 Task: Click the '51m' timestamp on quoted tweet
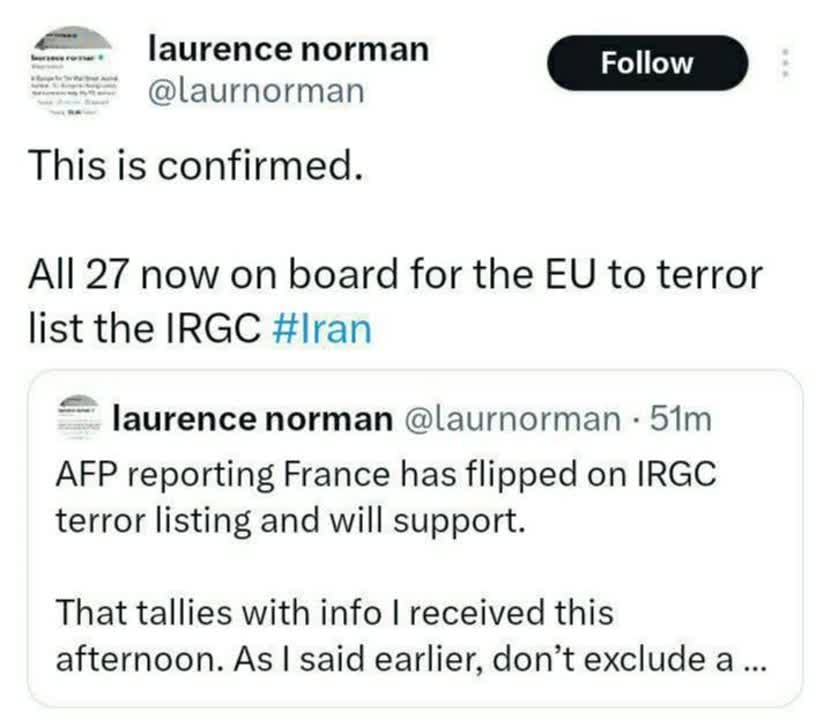point(681,419)
